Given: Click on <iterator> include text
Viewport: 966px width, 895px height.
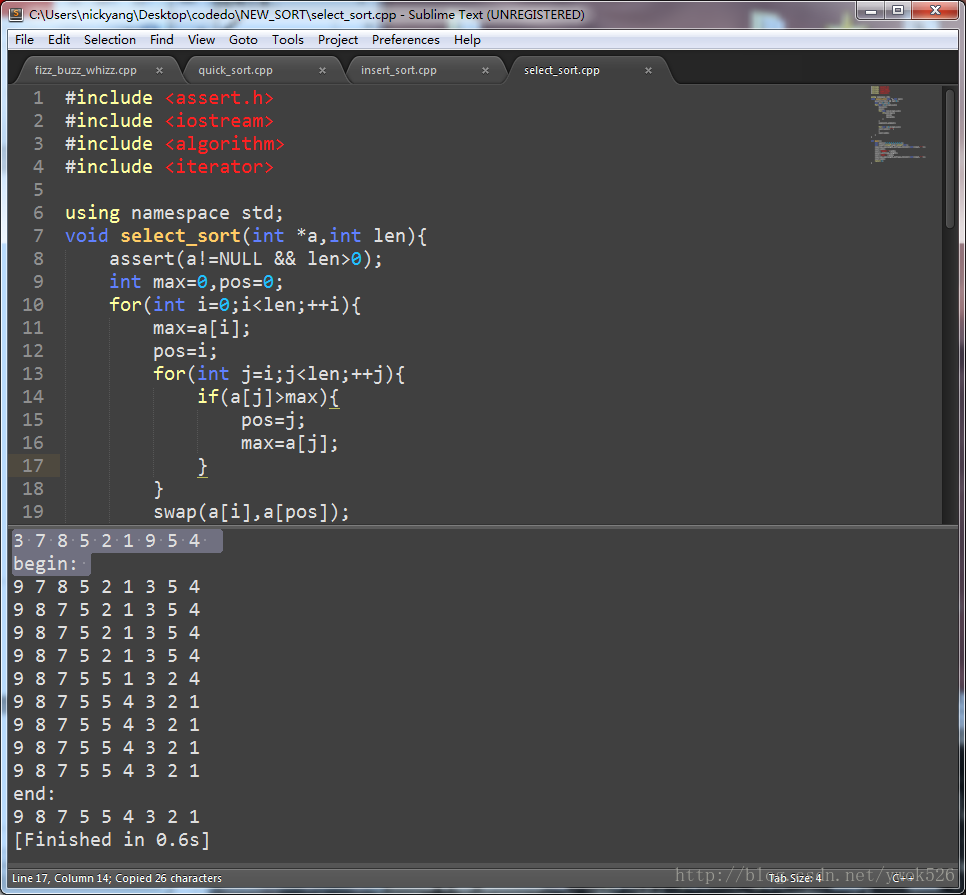Looking at the screenshot, I should [219, 167].
